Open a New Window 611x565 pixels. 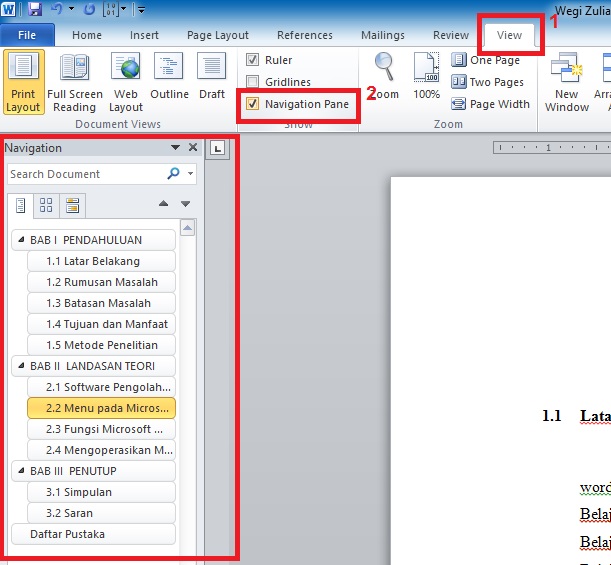(x=567, y=82)
